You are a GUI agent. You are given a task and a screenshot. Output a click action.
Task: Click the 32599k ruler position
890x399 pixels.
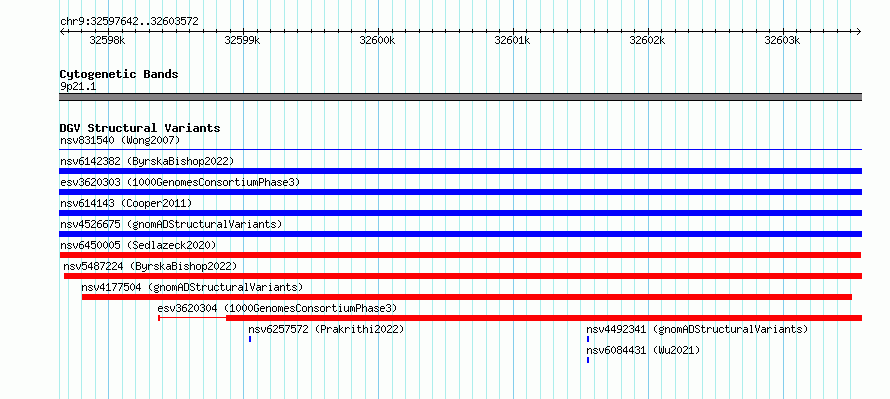[x=242, y=40]
